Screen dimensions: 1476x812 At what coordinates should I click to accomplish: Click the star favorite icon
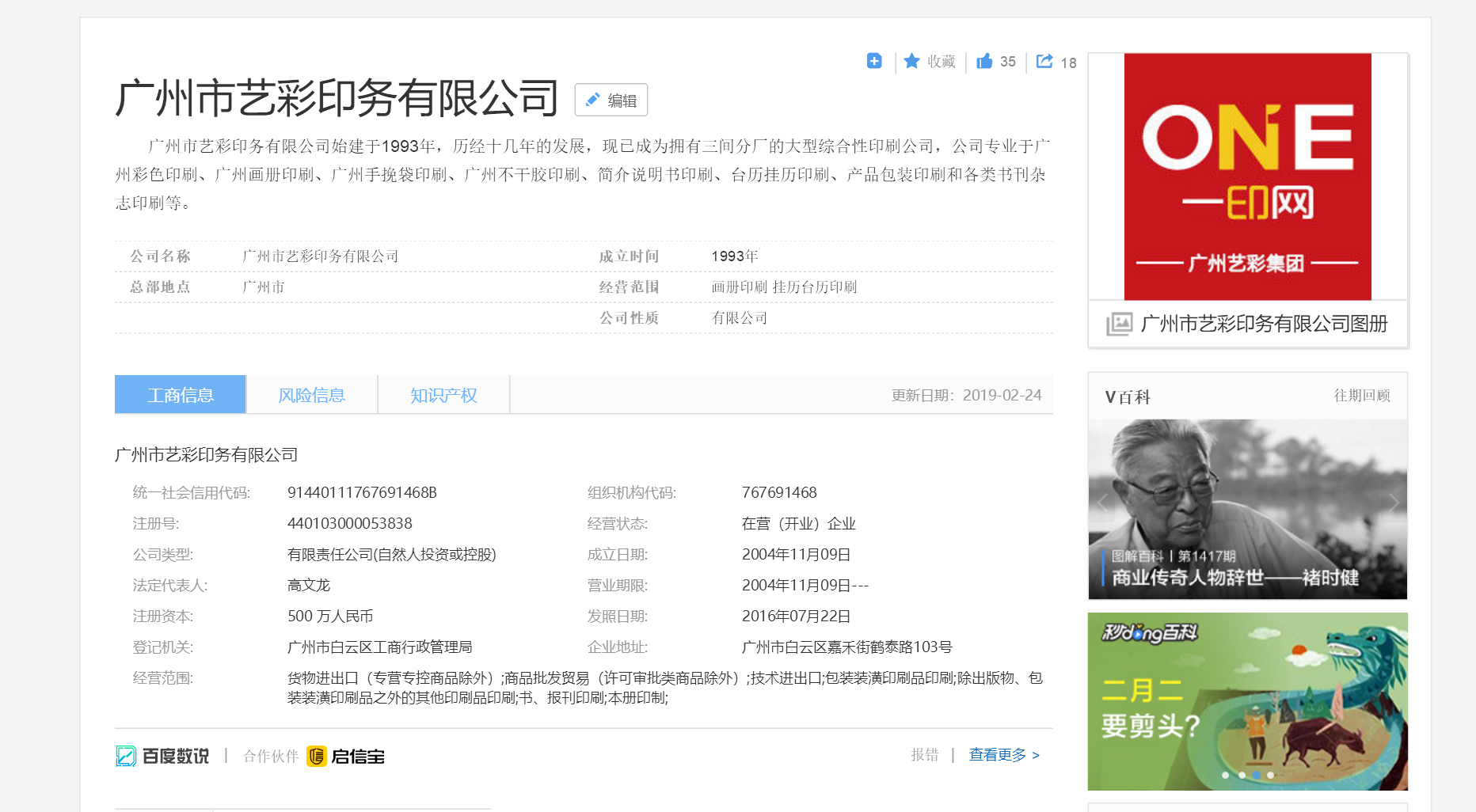pos(912,61)
